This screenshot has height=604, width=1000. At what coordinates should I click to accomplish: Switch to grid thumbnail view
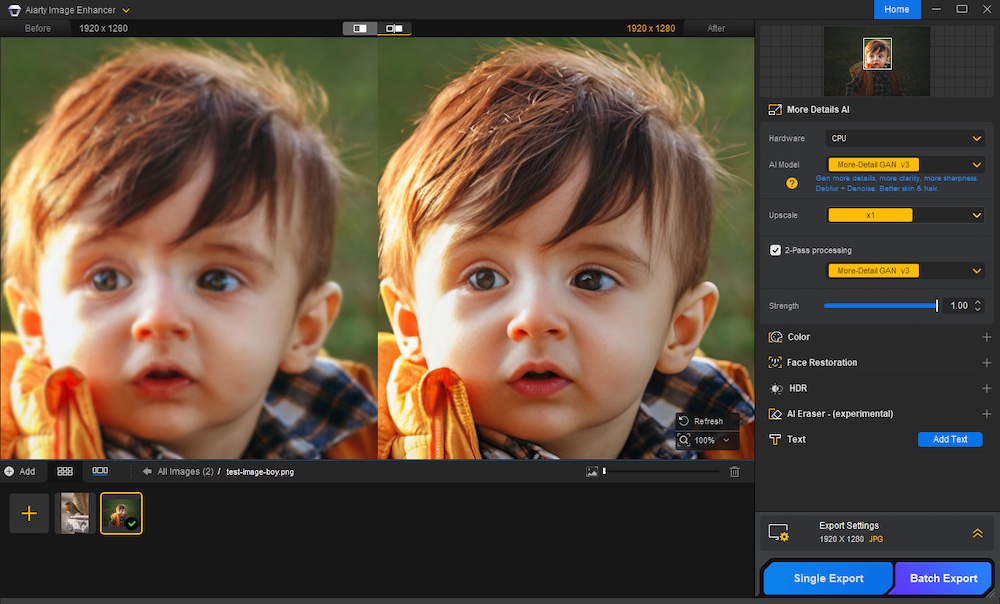pyautogui.click(x=65, y=471)
